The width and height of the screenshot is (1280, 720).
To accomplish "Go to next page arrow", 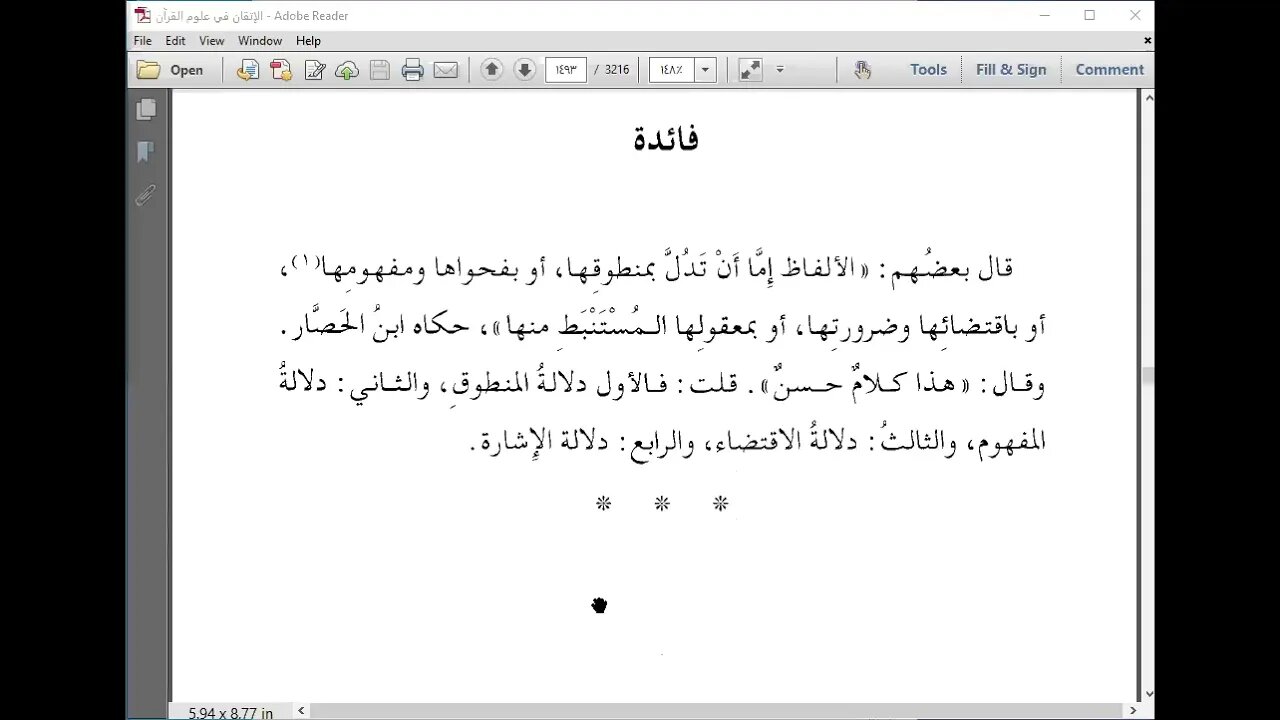I will point(524,70).
